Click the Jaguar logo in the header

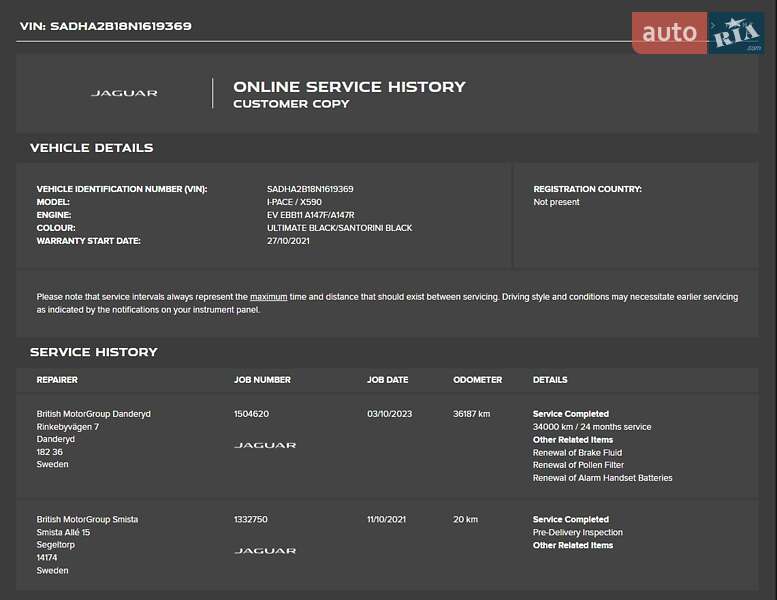[x=124, y=93]
